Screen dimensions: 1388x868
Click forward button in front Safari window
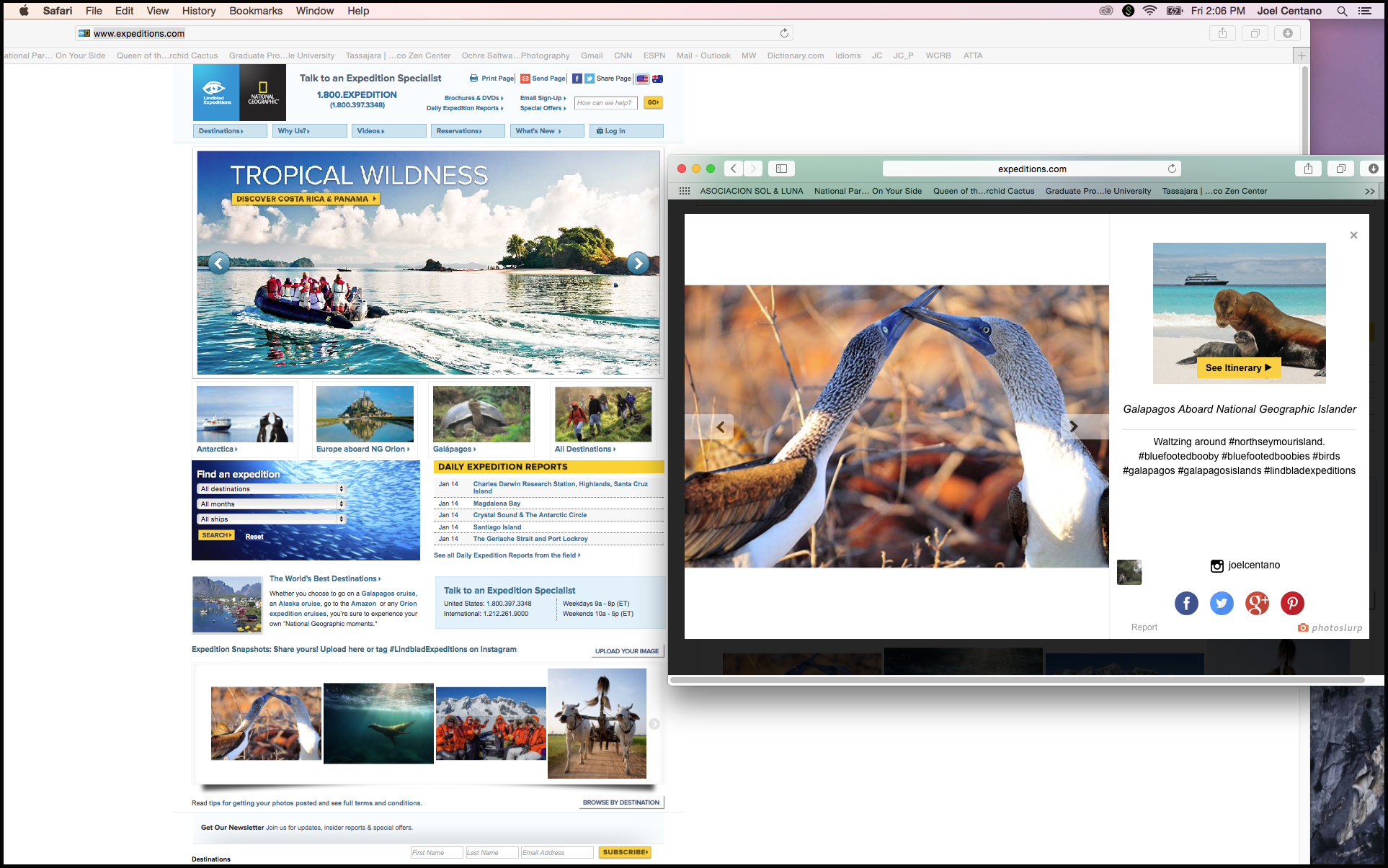[753, 169]
